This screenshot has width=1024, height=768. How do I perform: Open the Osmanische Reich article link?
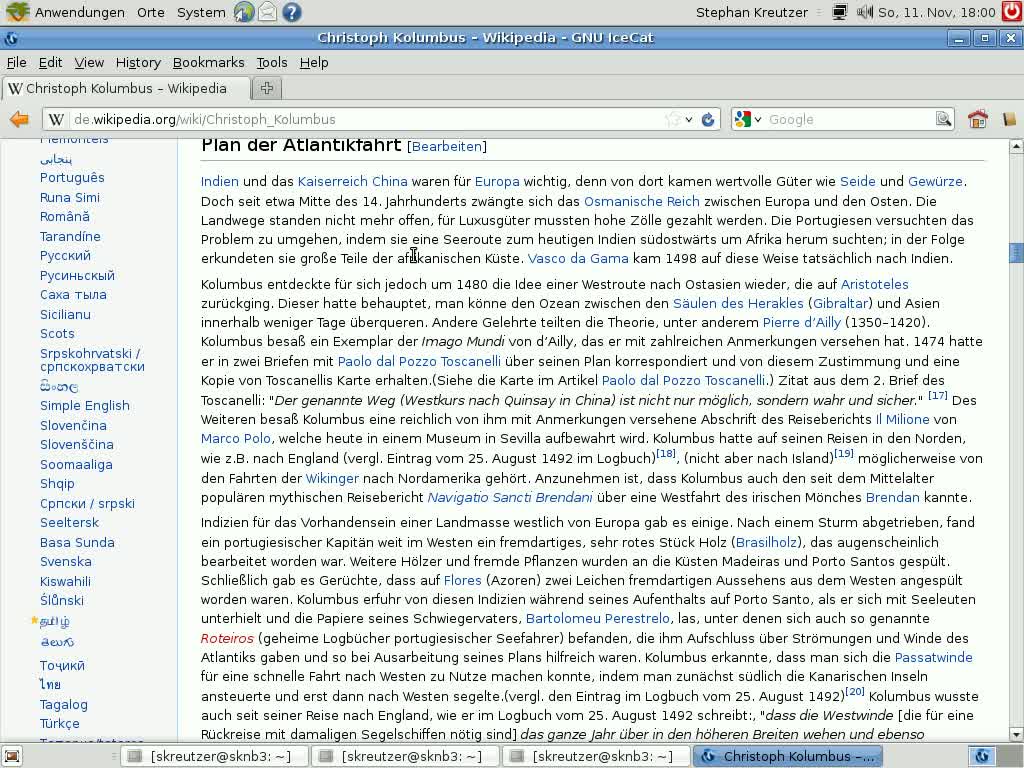[641, 201]
